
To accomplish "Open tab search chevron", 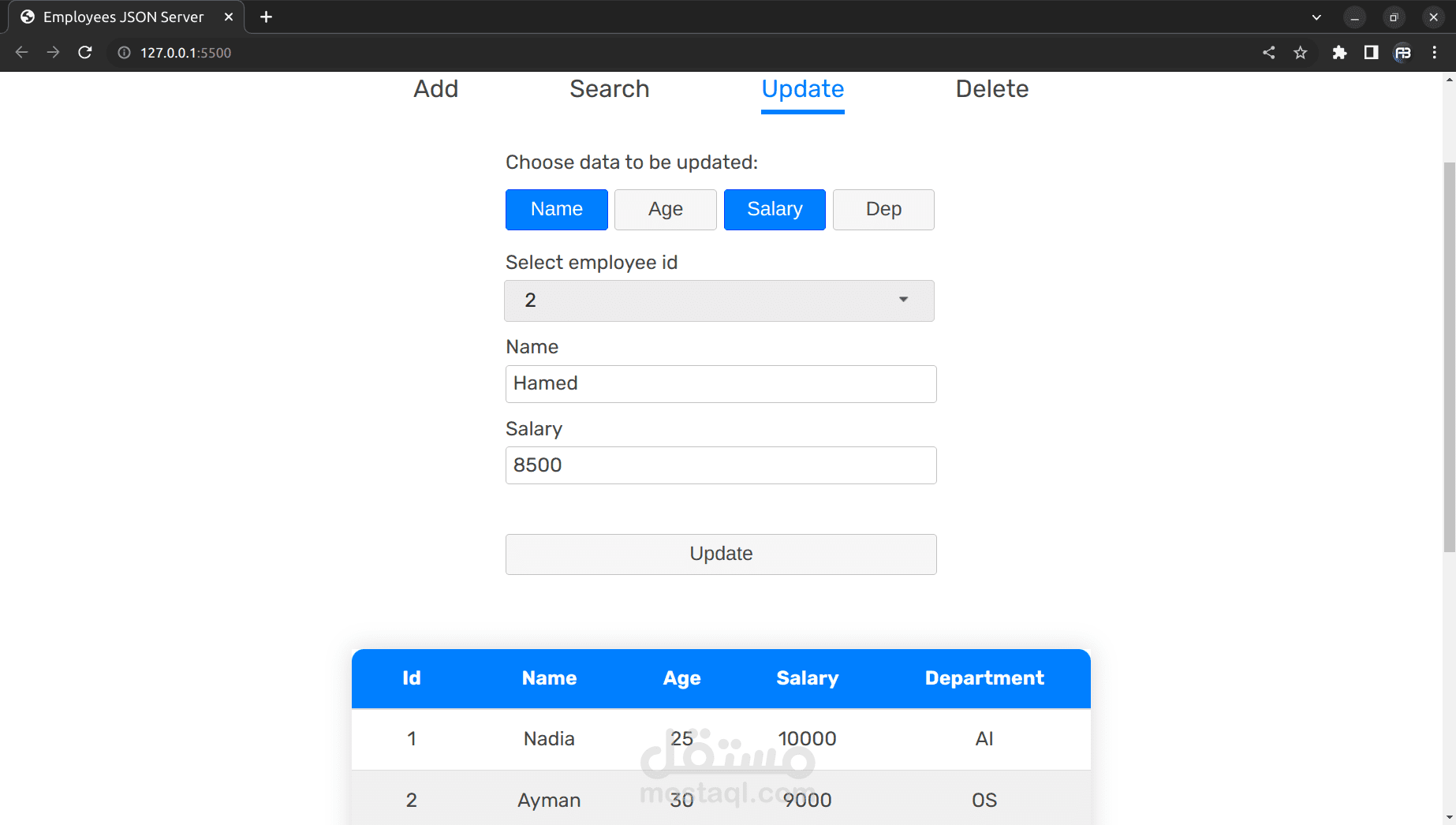I will pyautogui.click(x=1316, y=17).
